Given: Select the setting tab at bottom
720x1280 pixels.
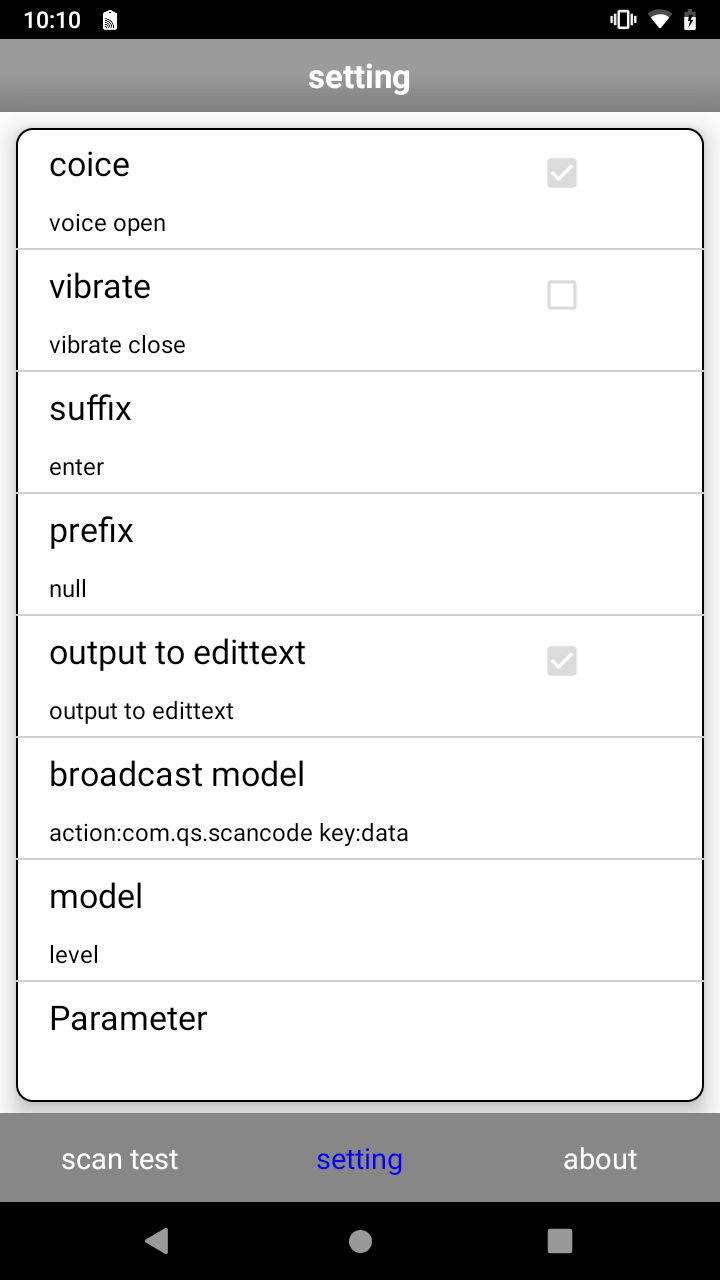Looking at the screenshot, I should click(360, 1159).
